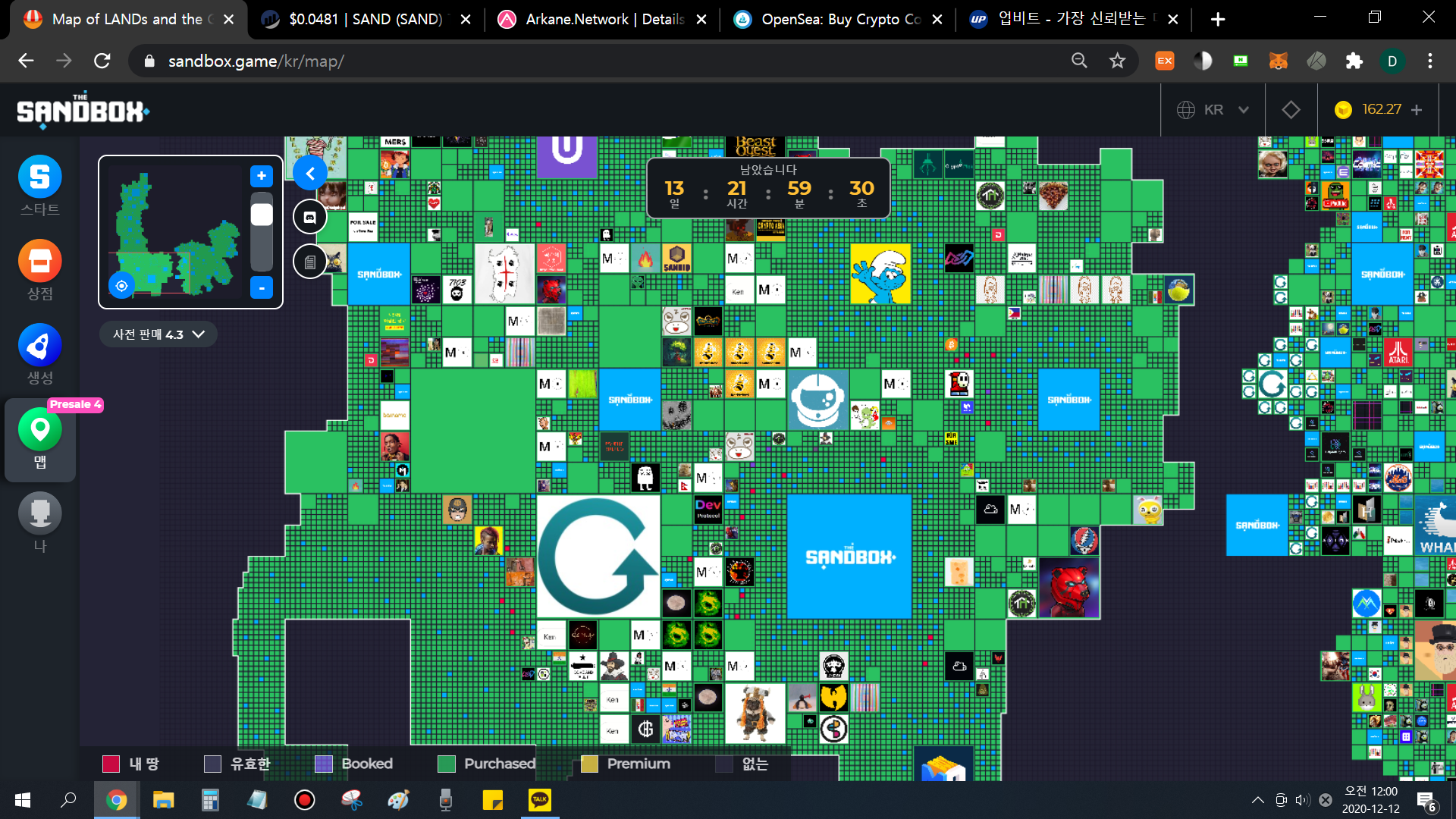The width and height of the screenshot is (1456, 819).
Task: Open the 스타트 (Start) sidebar icon
Action: pos(39,177)
